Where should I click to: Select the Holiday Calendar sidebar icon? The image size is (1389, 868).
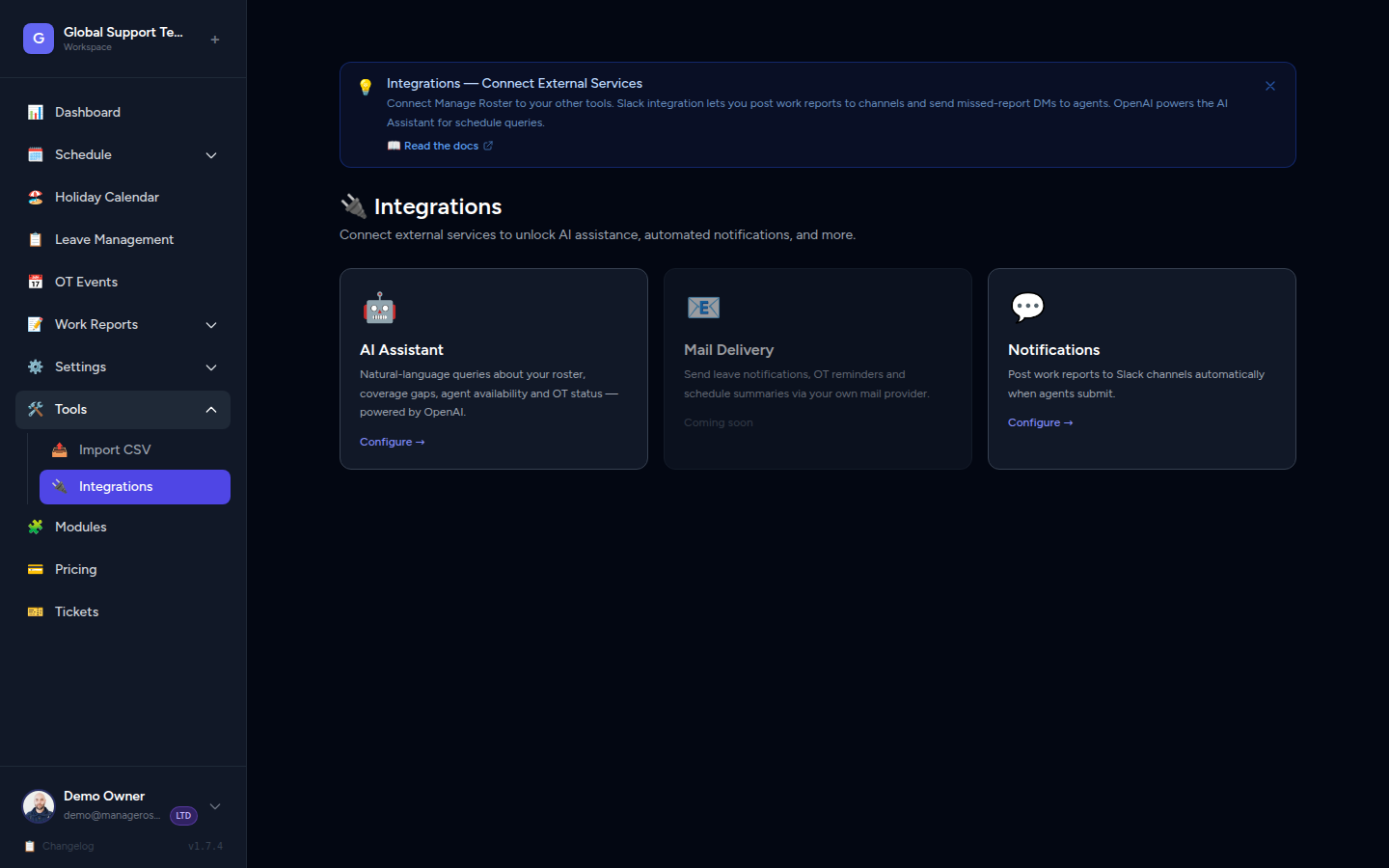tap(36, 197)
